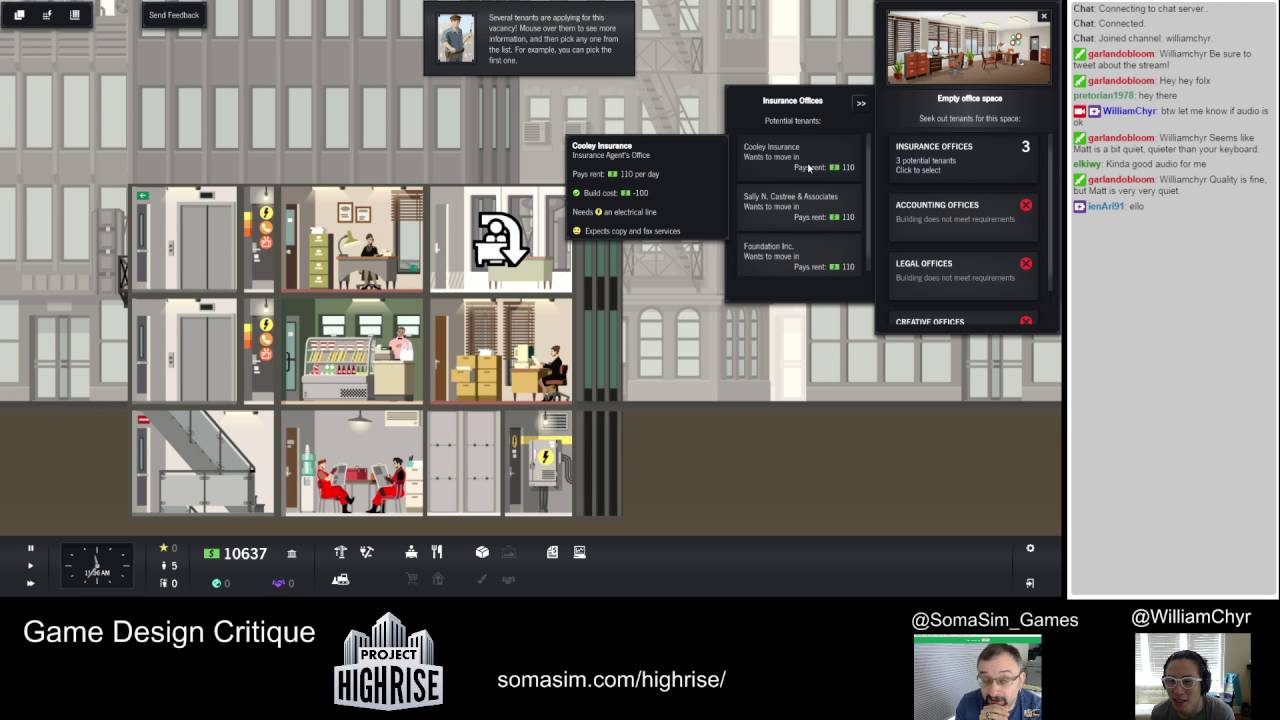The width and height of the screenshot is (1280, 720).
Task: Select the hammer-and-wrench utilities tool
Action: [x=367, y=552]
